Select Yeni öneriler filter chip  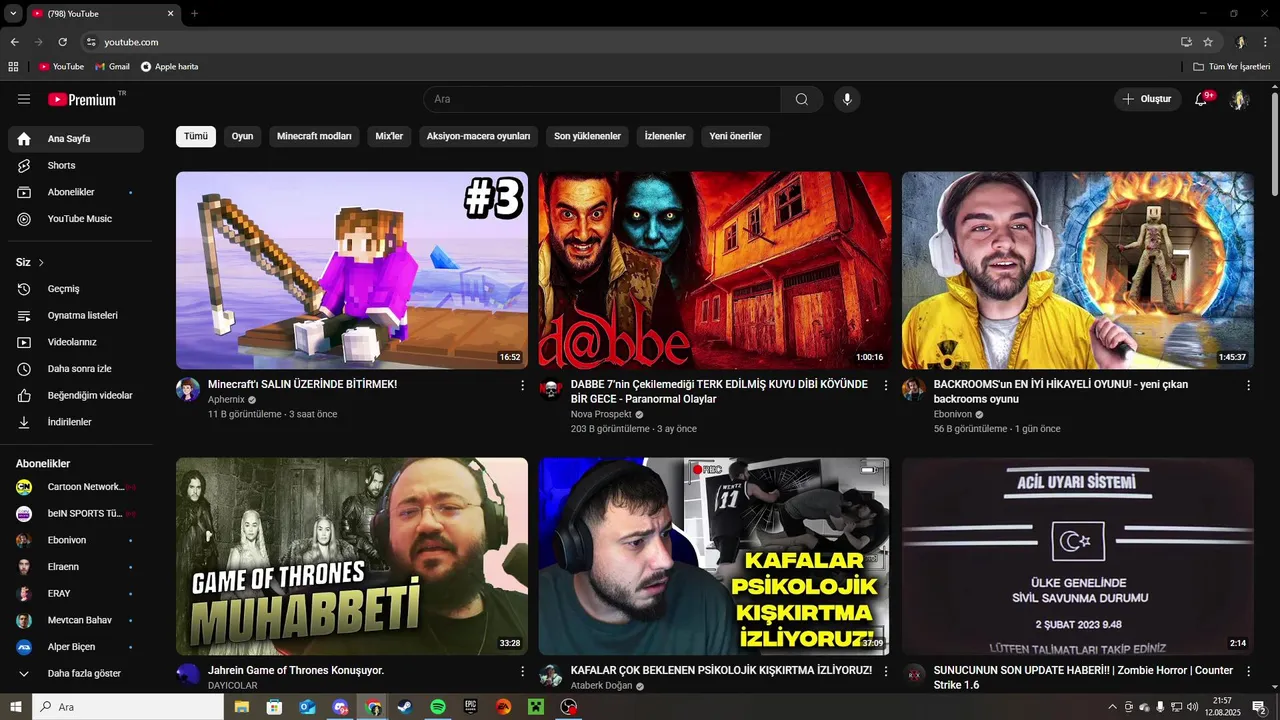click(736, 136)
